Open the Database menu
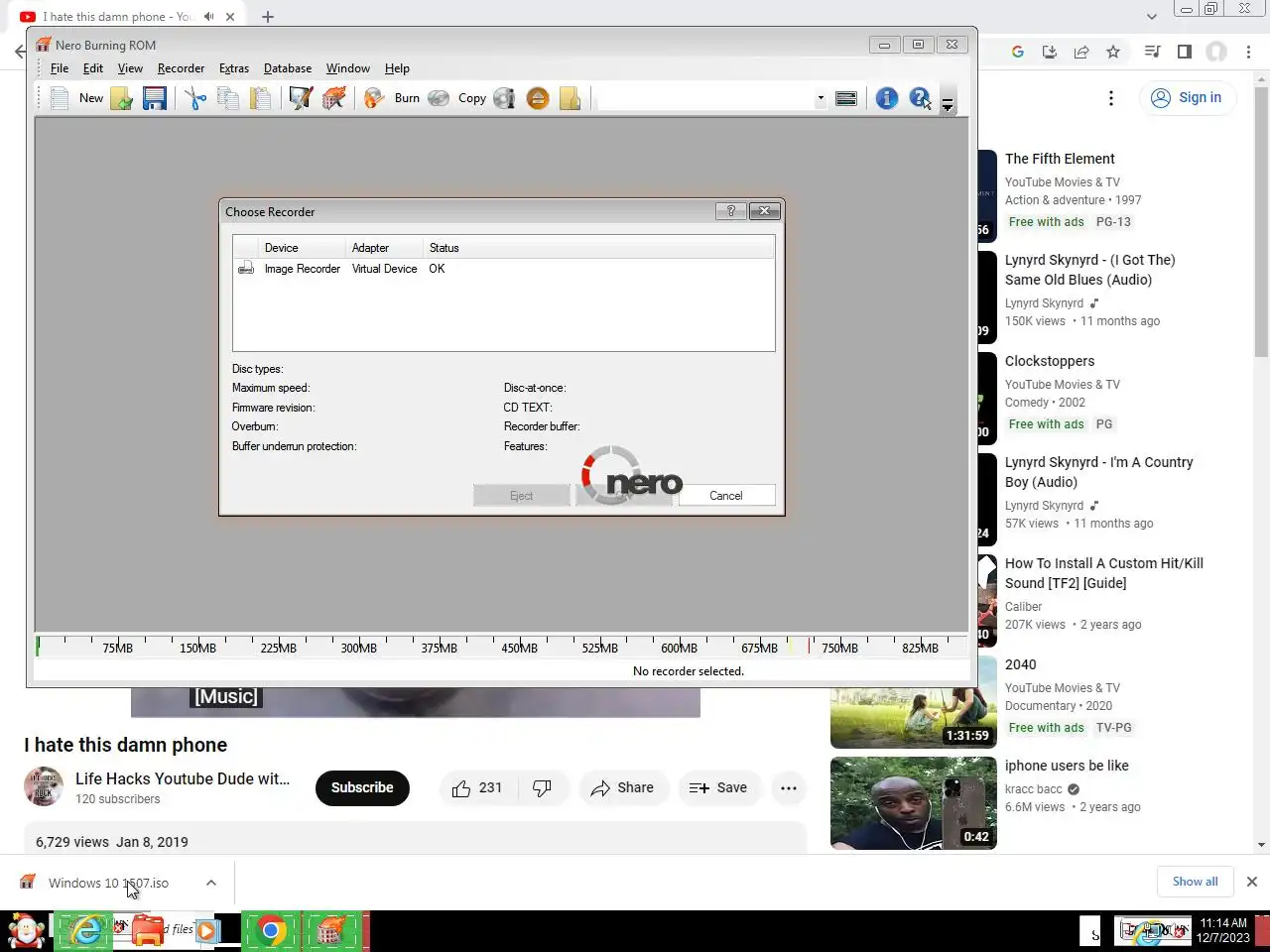1270x952 pixels. [288, 68]
